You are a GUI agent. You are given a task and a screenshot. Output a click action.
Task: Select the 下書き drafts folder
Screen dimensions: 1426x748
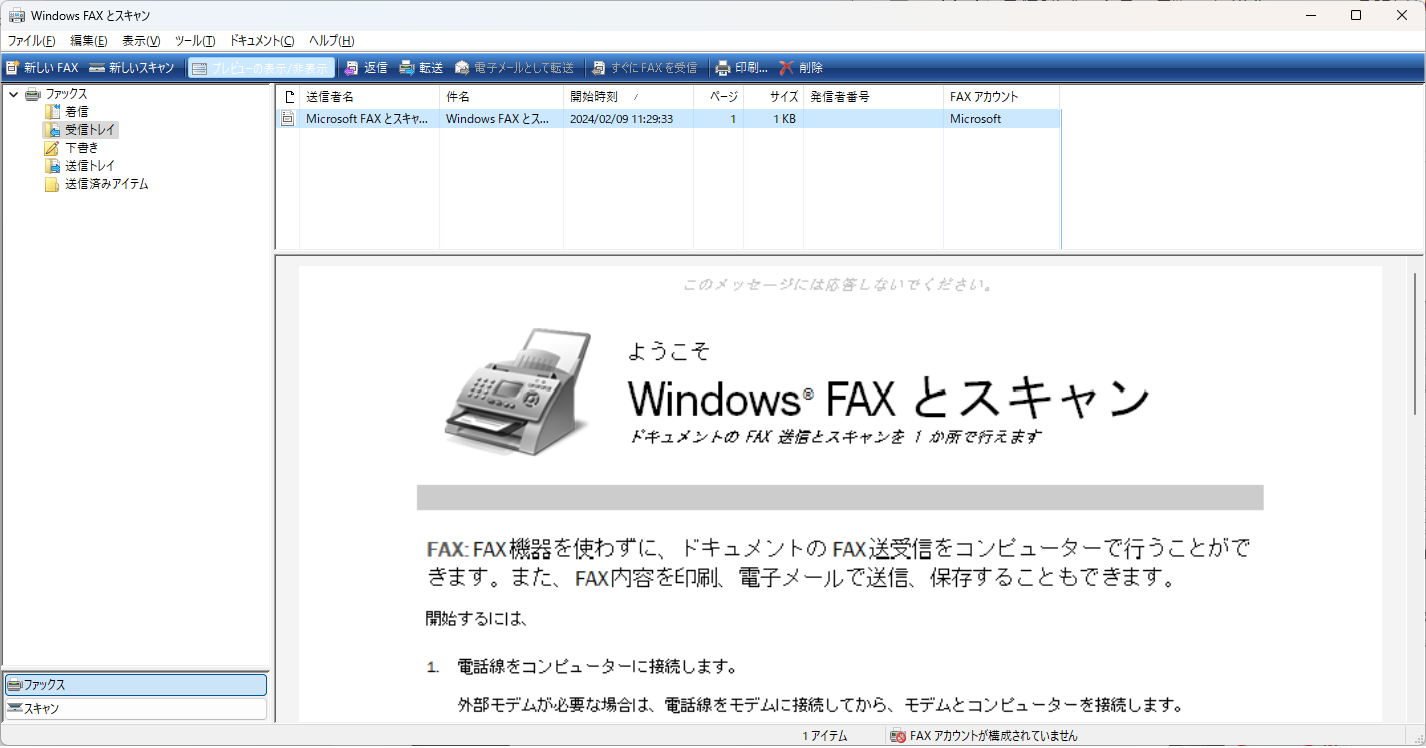pyautogui.click(x=82, y=148)
